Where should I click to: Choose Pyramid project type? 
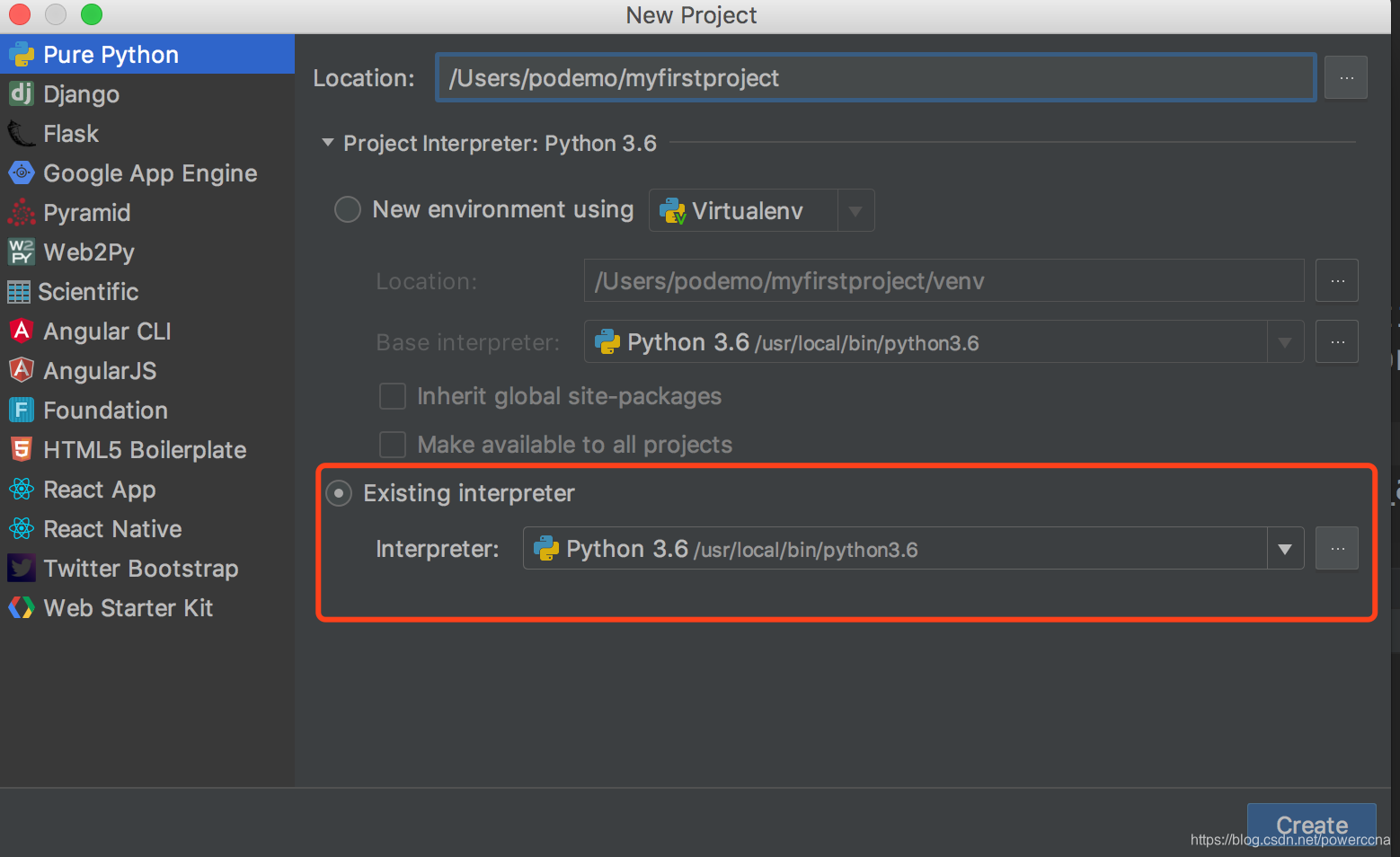pos(147,213)
